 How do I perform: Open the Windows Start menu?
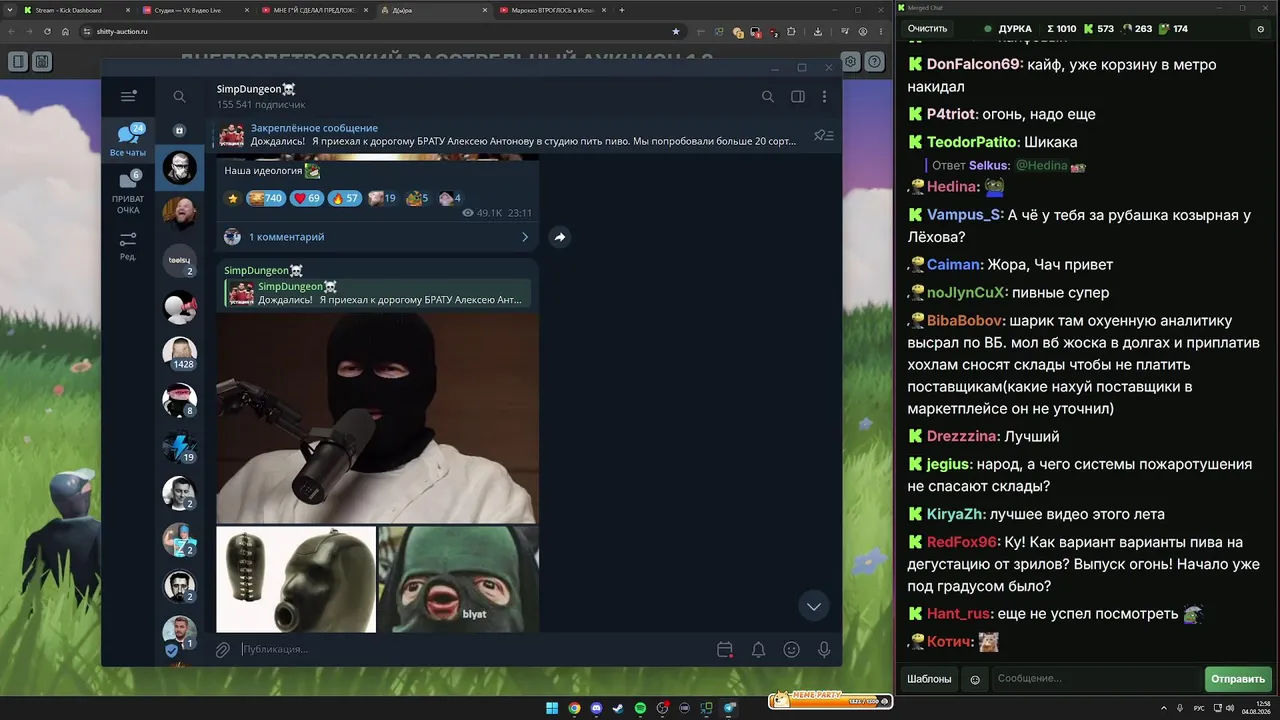(552, 708)
